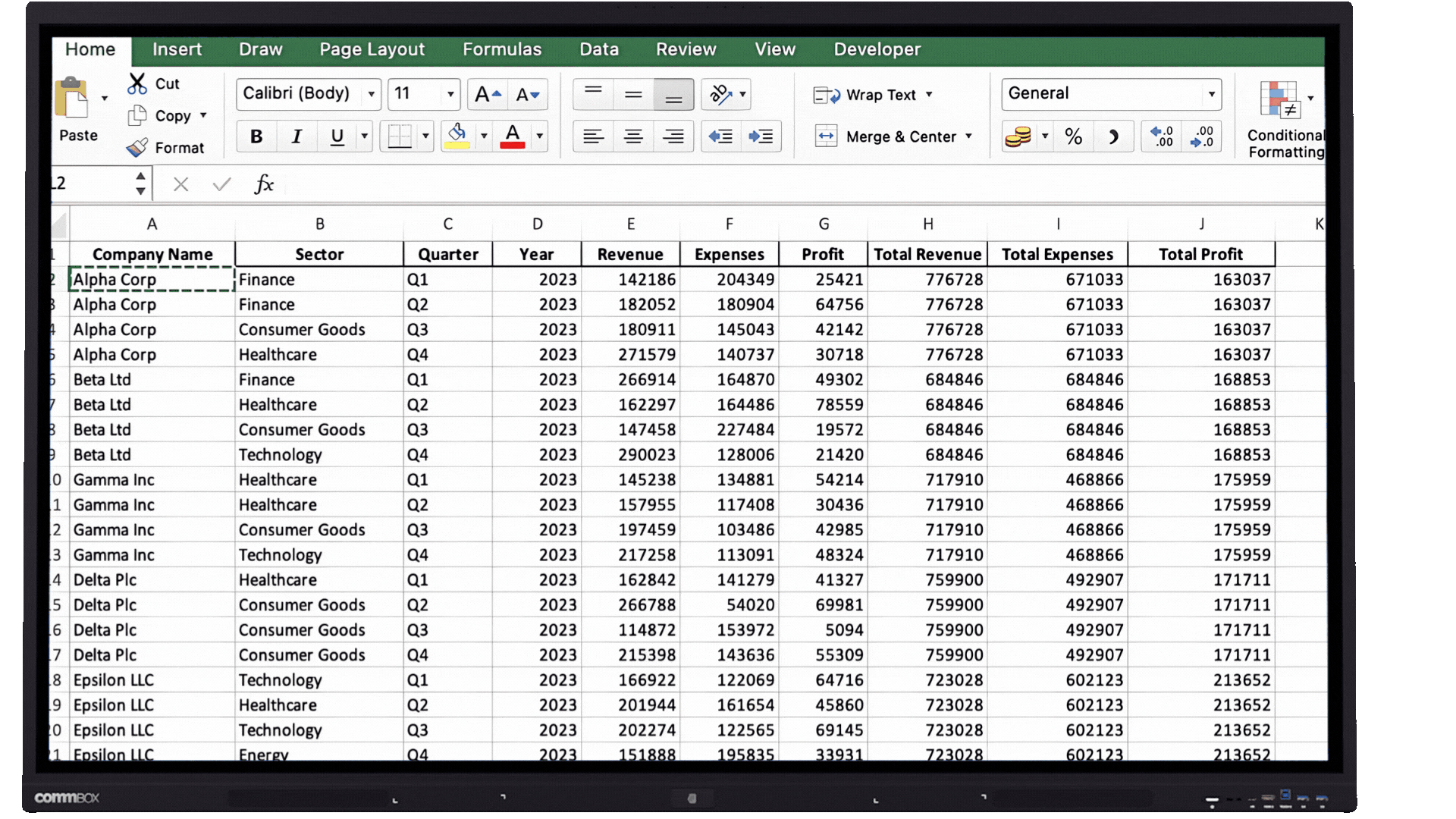This screenshot has height=819, width=1456.
Task: Open the Review tab
Action: [686, 50]
